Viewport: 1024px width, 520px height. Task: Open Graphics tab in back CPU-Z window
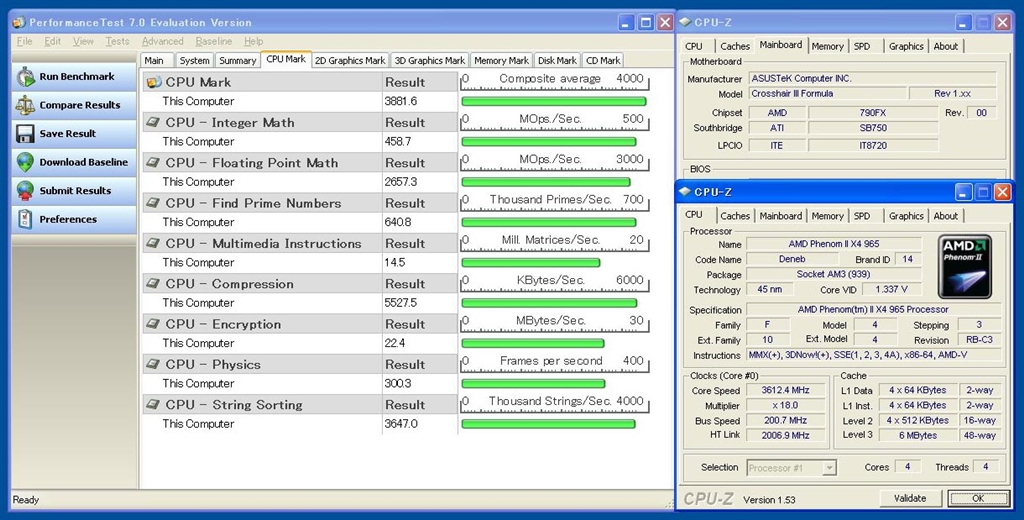tap(906, 46)
